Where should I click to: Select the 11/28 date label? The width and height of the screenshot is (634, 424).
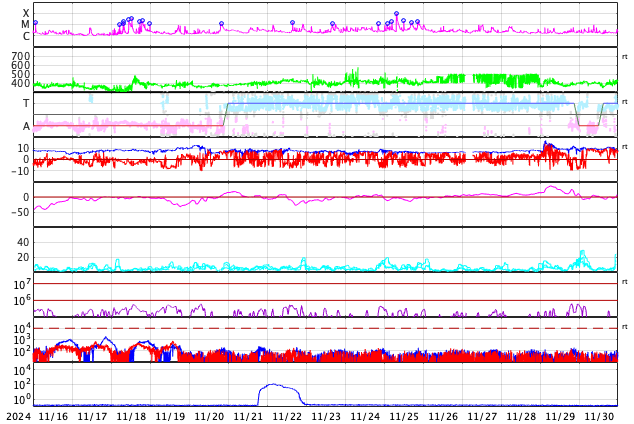point(521,416)
